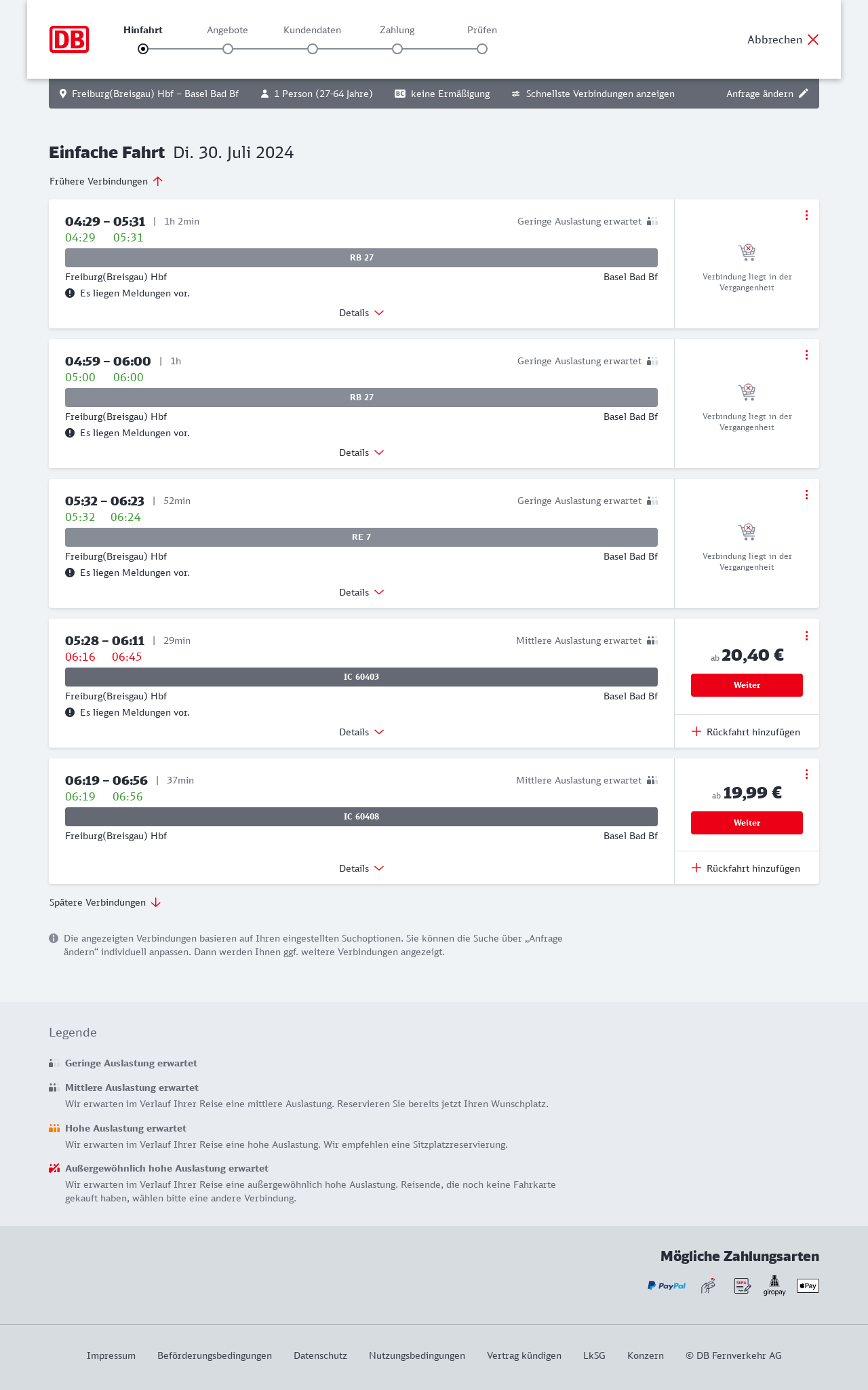Select the Hinfahrt step radio circle
The image size is (868, 1390).
pos(143,49)
